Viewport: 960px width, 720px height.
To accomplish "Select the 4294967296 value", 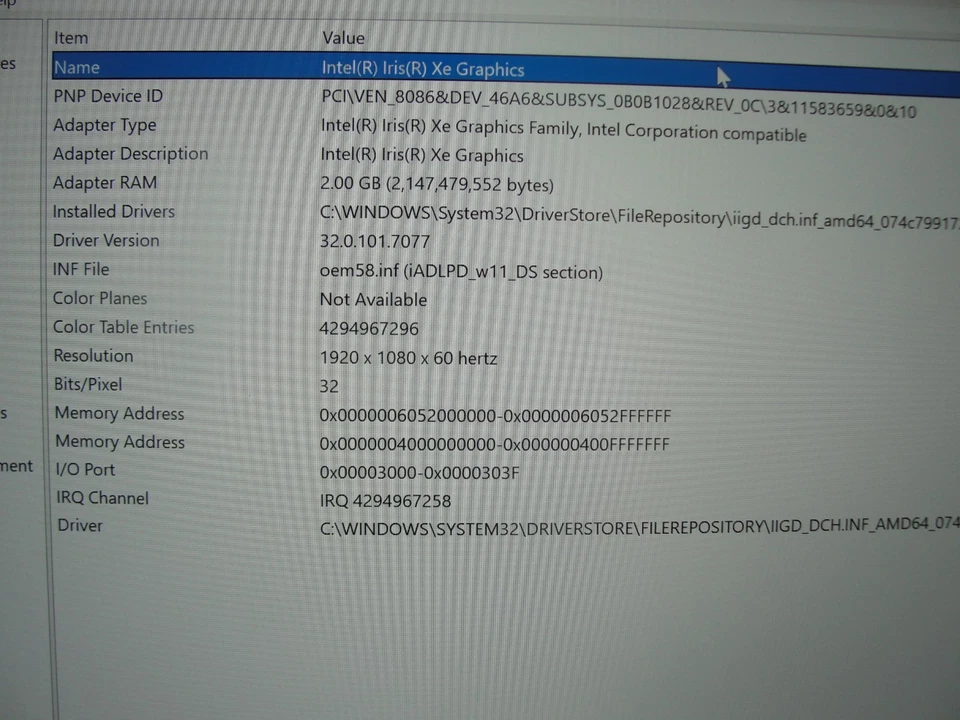I will point(369,329).
